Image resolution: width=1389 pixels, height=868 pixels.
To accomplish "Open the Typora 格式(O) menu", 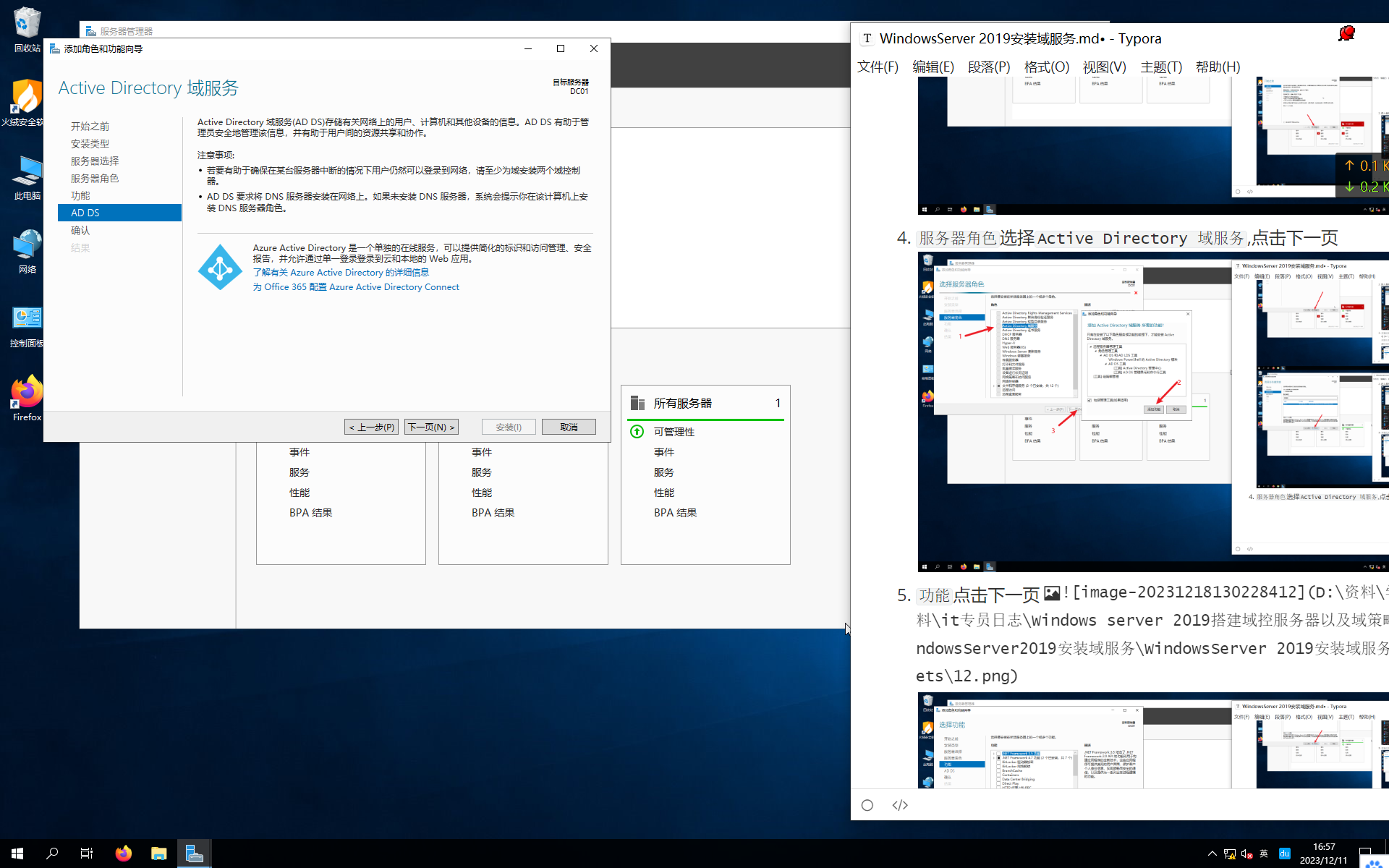I will click(x=1046, y=67).
